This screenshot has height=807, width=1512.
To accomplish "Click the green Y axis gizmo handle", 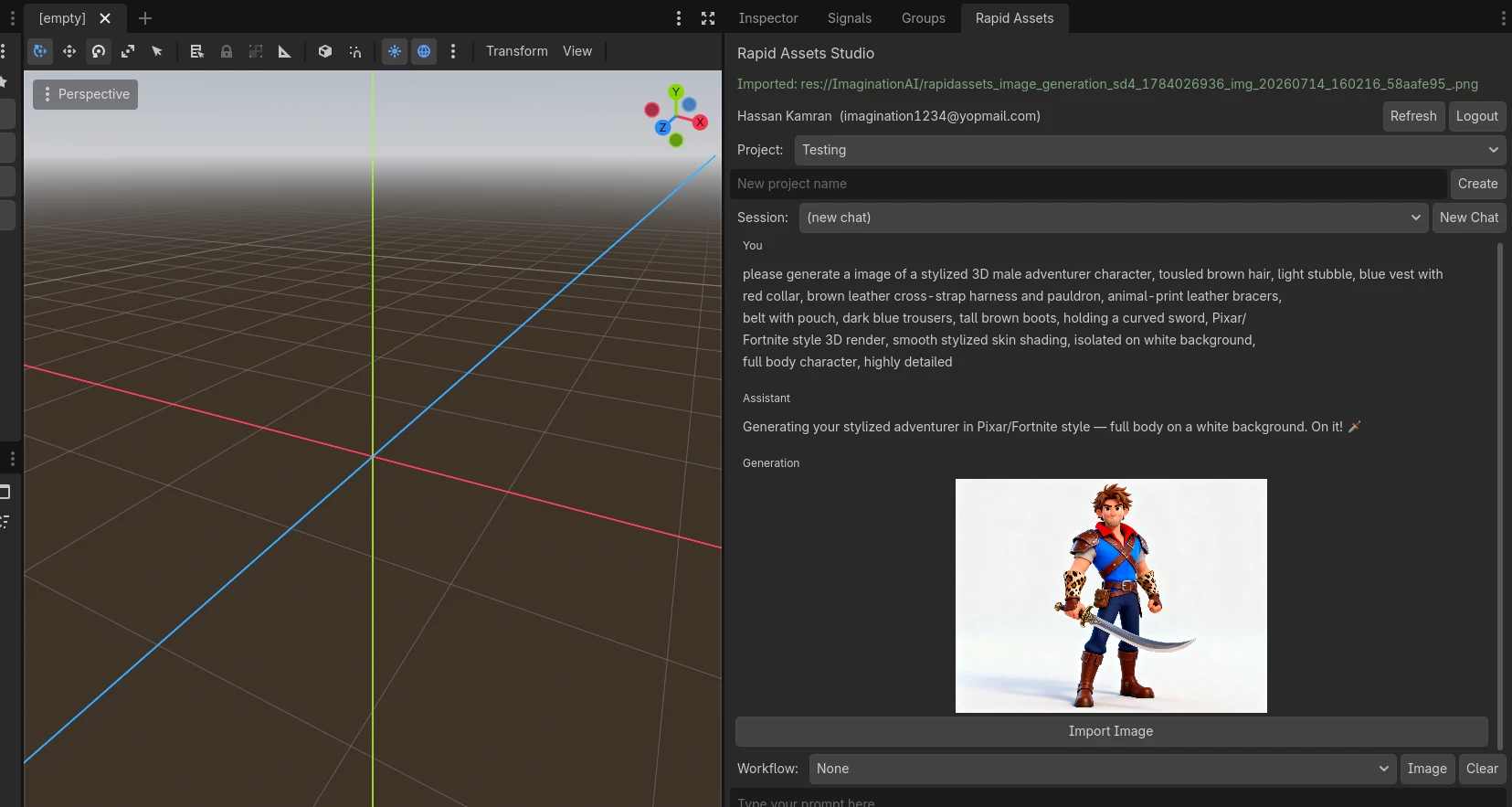I will 676,92.
